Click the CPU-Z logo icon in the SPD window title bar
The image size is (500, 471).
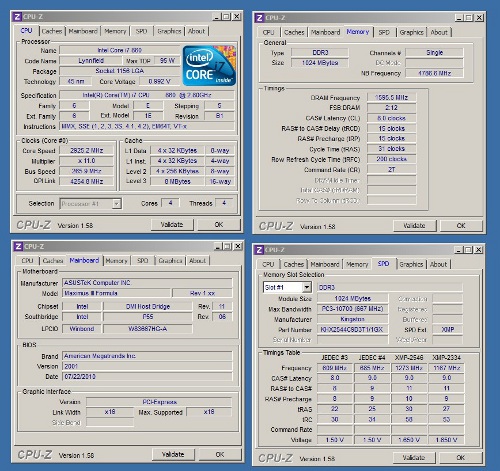point(259,250)
